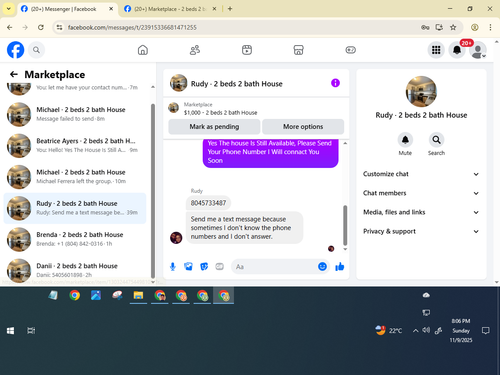
Task: Open Beatrice Ayers conversation
Action: click(x=75, y=145)
